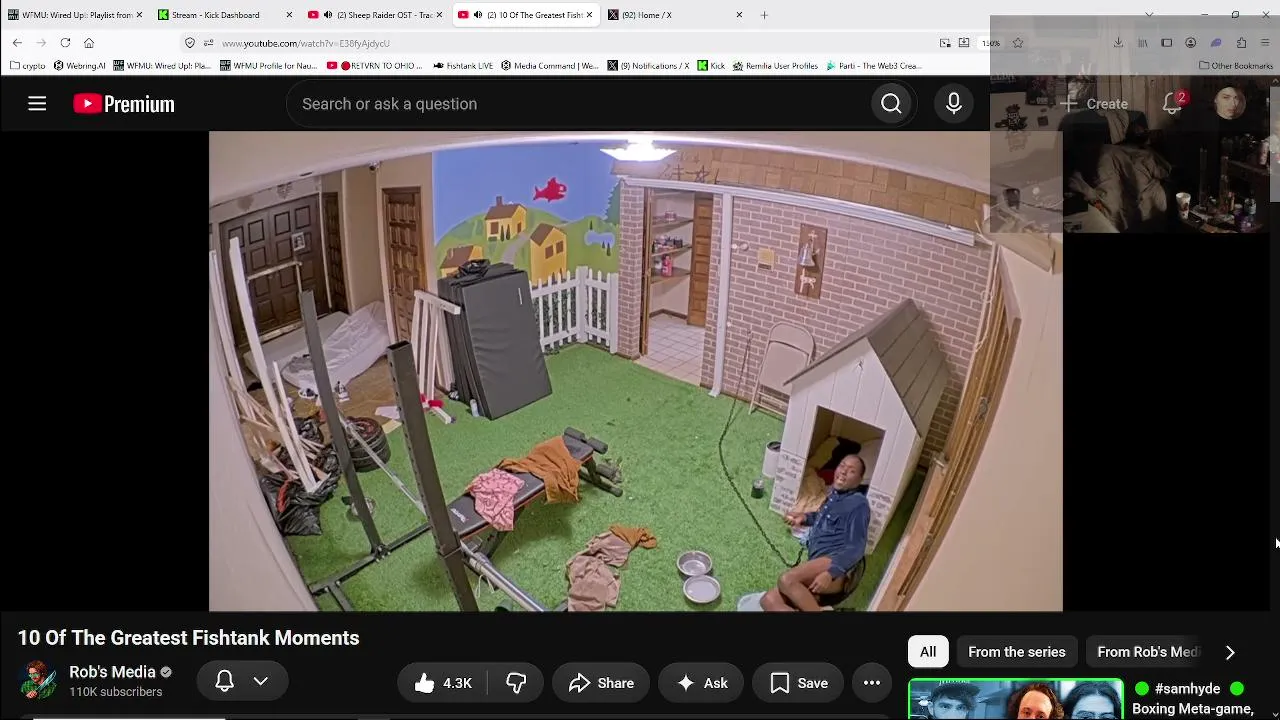Open the browser account icon in toolbar

coord(1190,43)
